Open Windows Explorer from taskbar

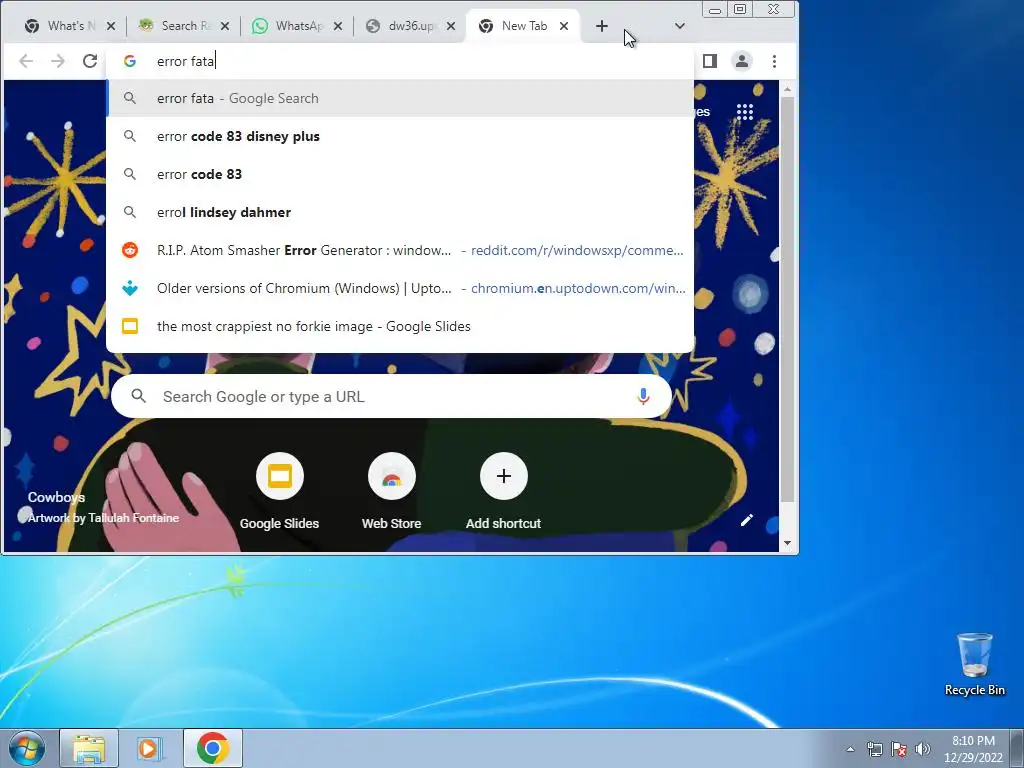click(89, 748)
